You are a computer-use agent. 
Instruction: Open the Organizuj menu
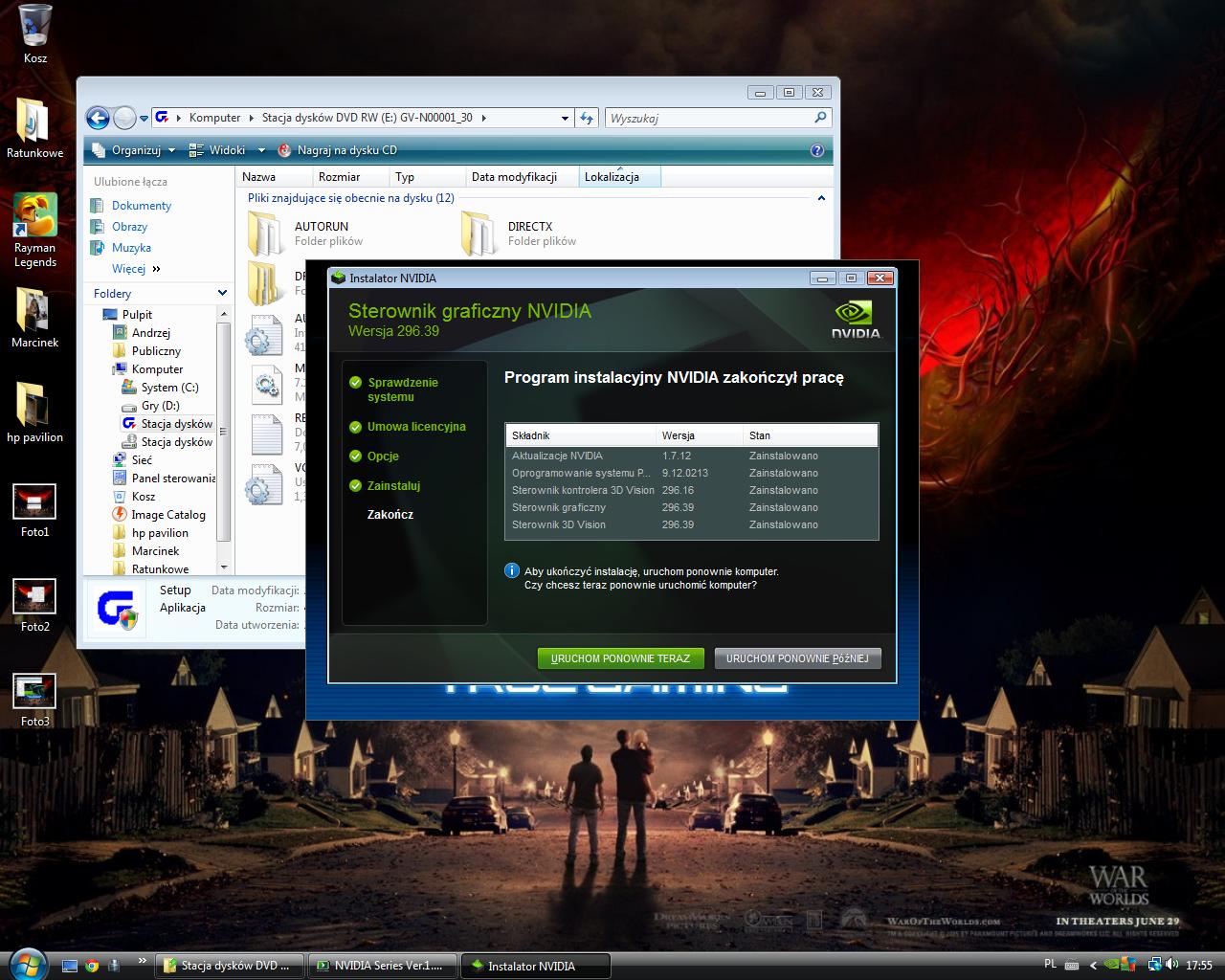[135, 150]
